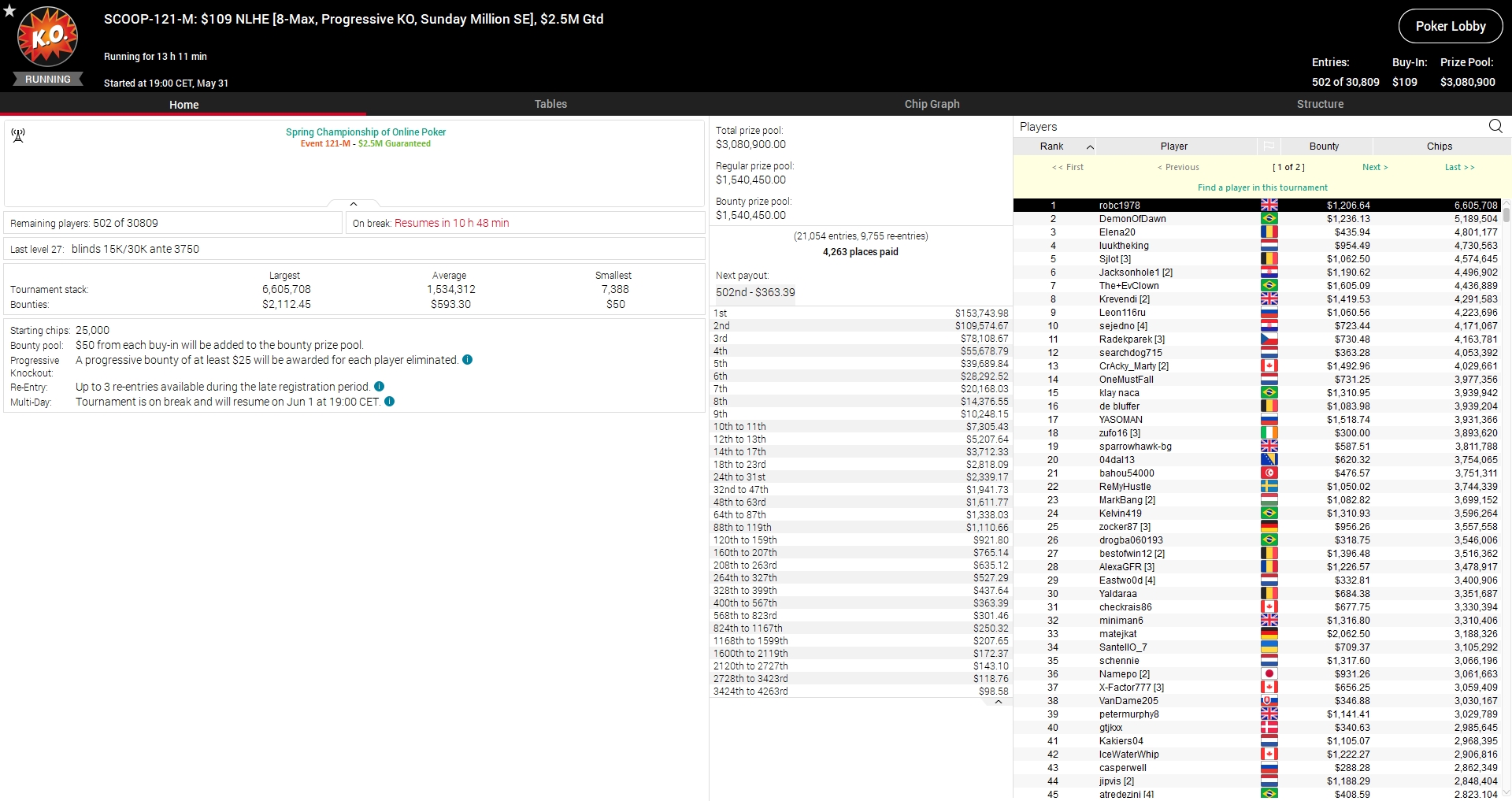
Task: Sort players by Player name column
Action: point(1174,146)
